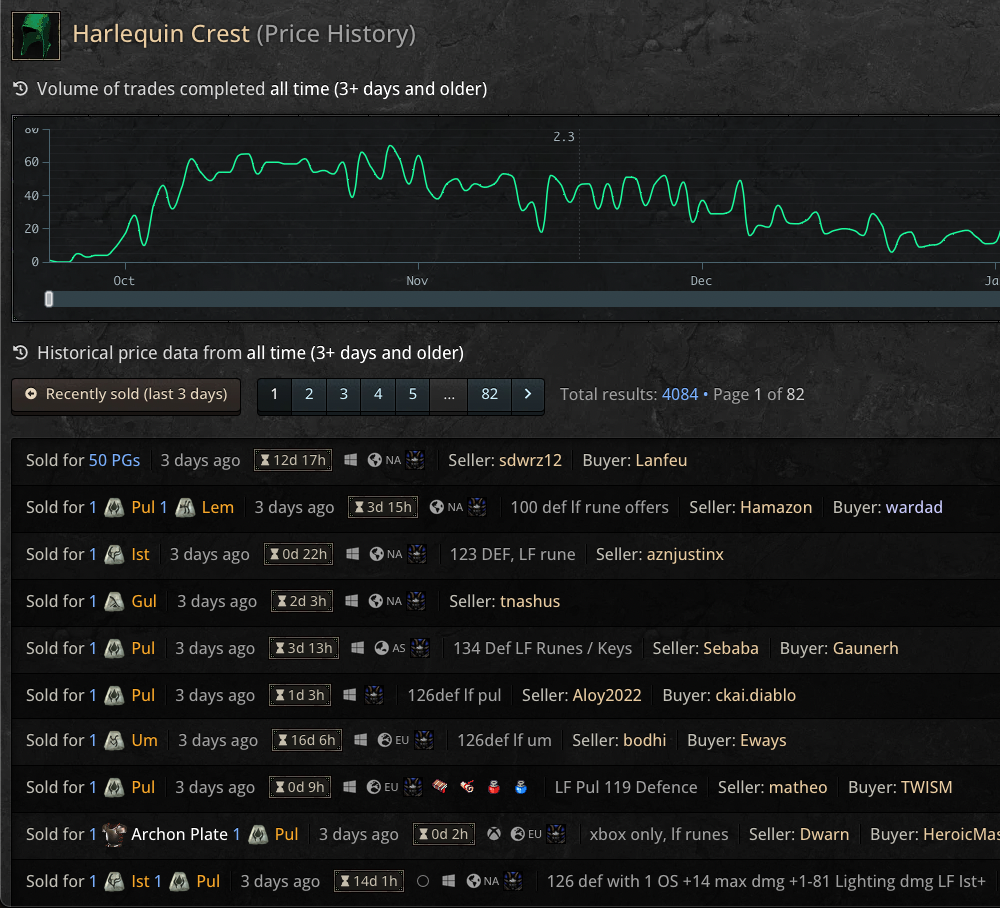Screen dimensions: 1000x908
Task: Click the Um rune icon
Action: click(115, 740)
